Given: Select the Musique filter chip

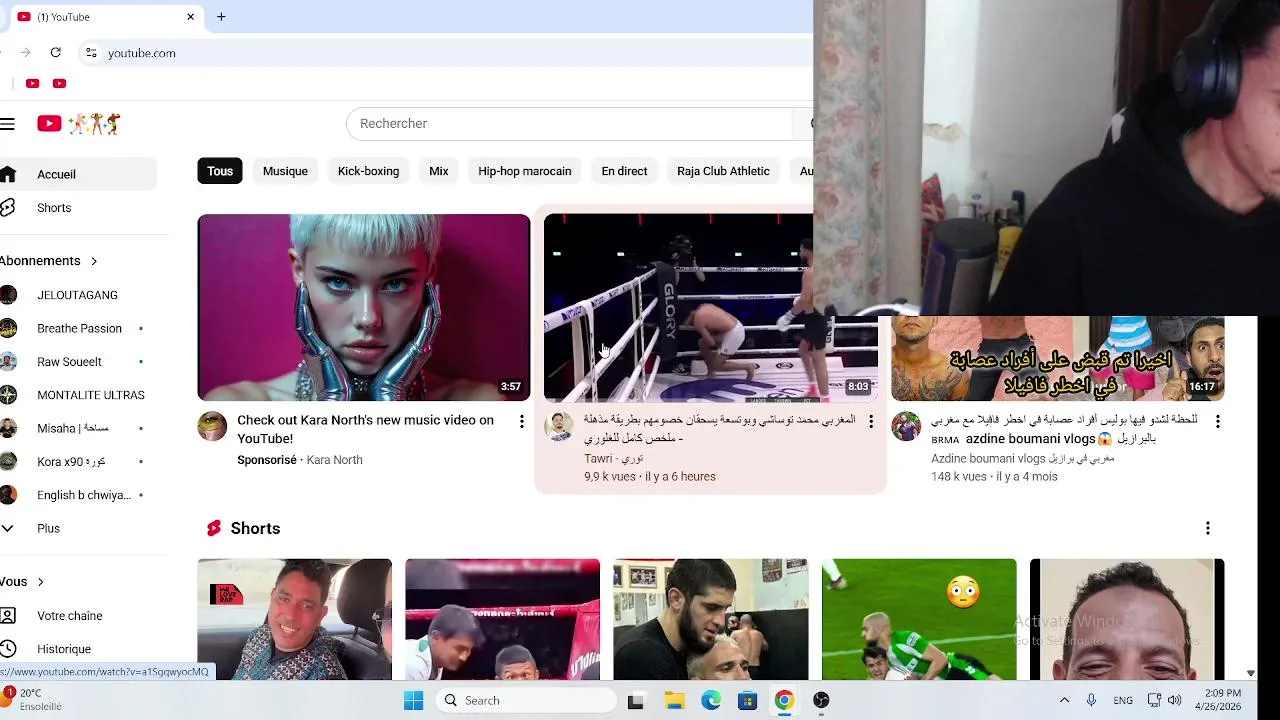Looking at the screenshot, I should [x=285, y=171].
